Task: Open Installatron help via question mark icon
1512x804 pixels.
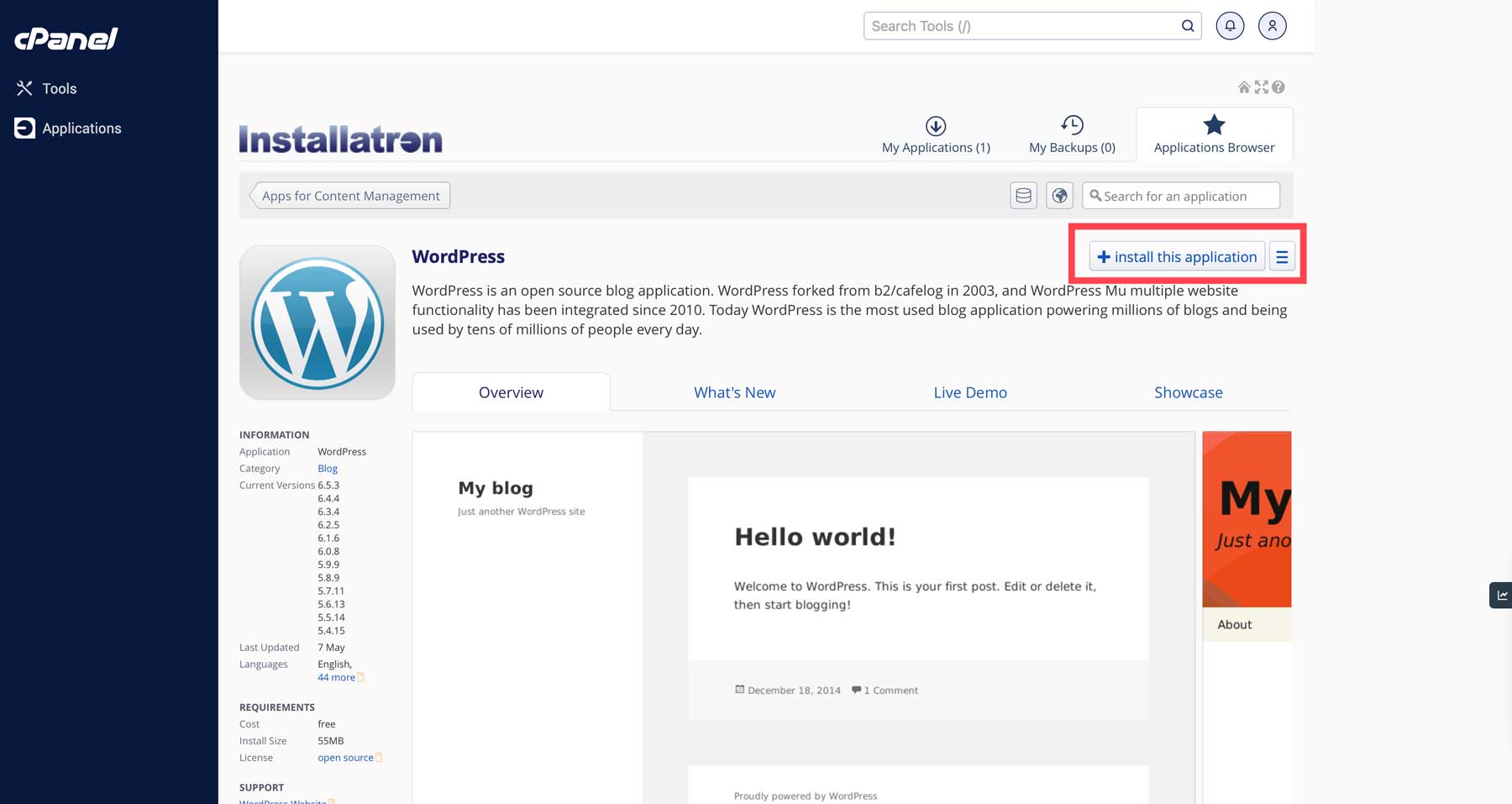Action: (1278, 87)
